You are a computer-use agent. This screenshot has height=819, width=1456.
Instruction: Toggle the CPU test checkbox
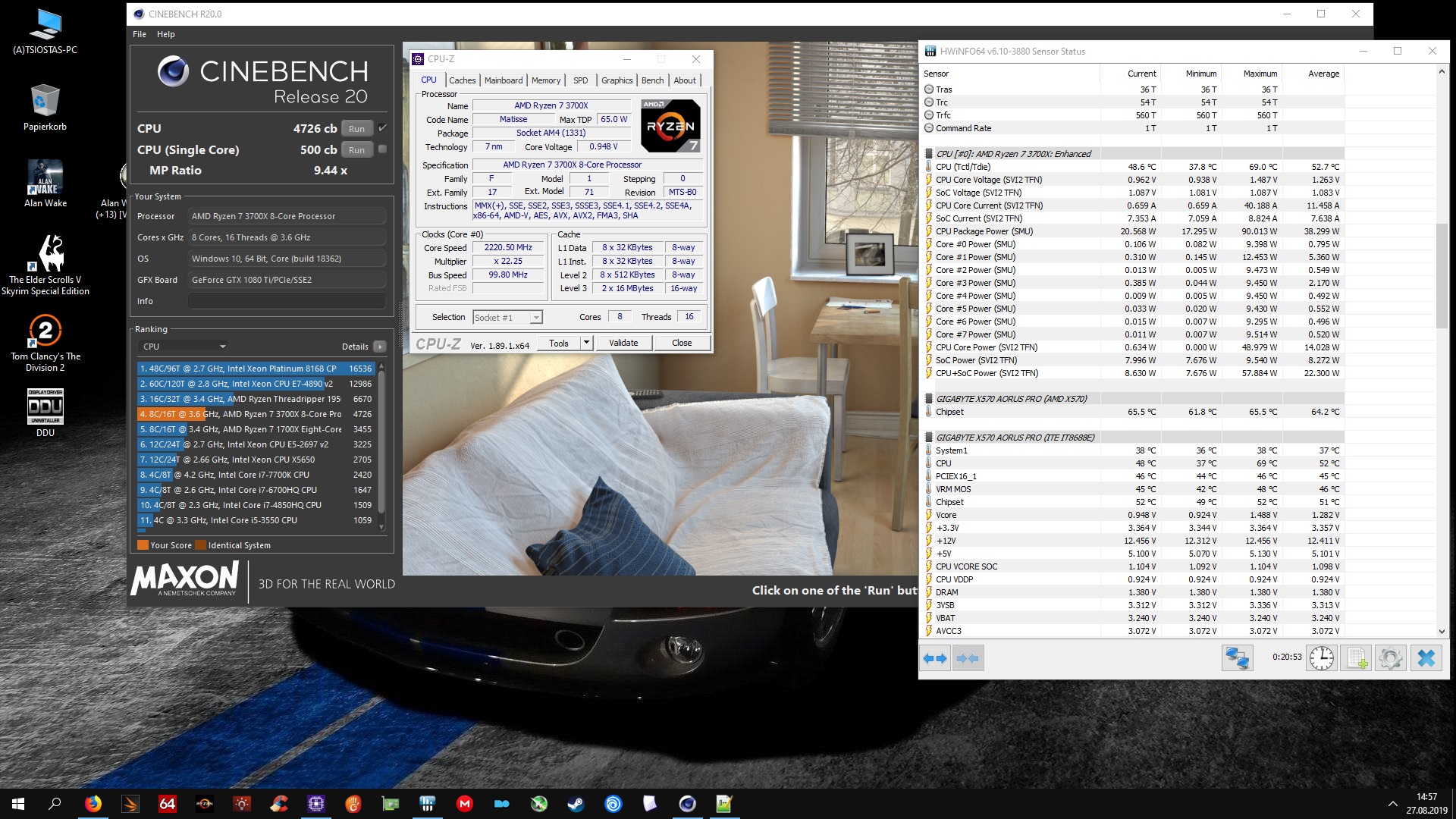pos(383,128)
